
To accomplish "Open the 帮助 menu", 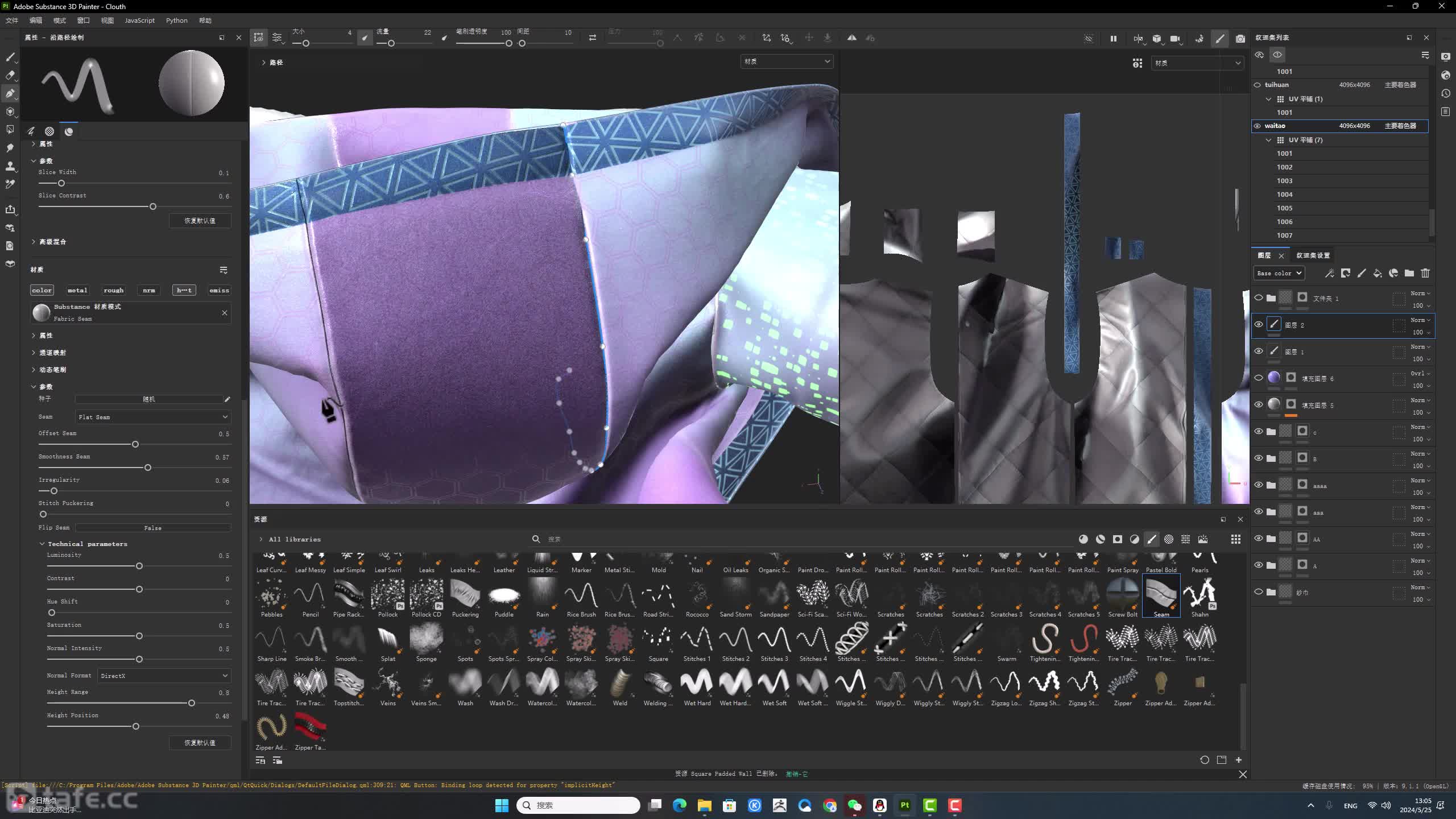I will tap(205, 20).
